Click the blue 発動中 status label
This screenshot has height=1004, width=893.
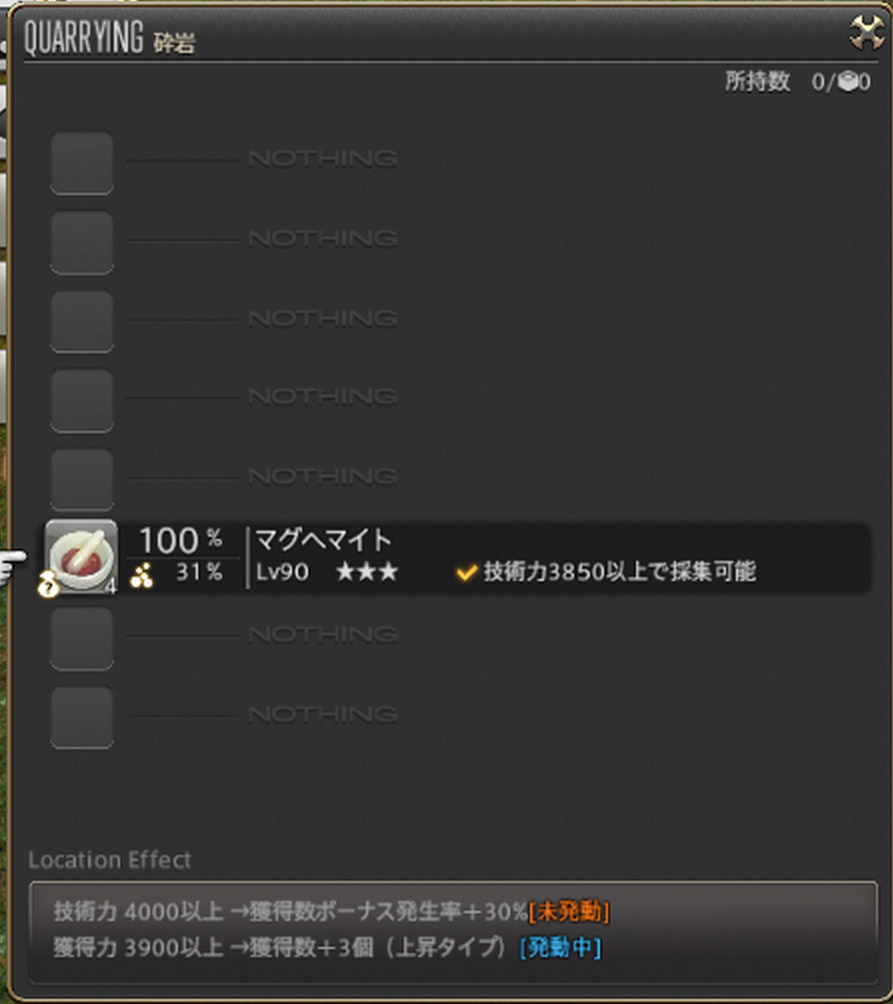click(x=561, y=948)
